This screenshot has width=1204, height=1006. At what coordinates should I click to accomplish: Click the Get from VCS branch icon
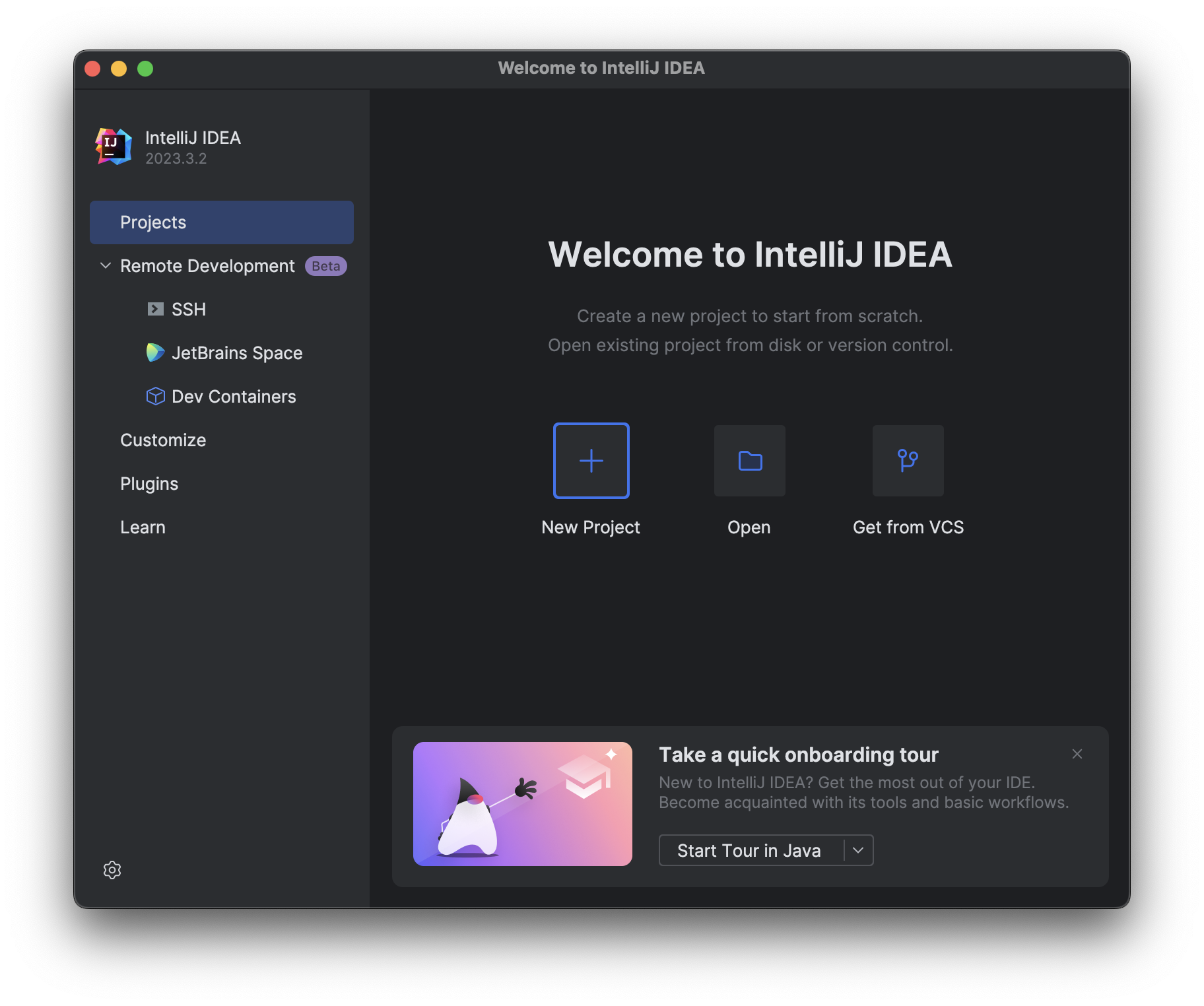(908, 460)
